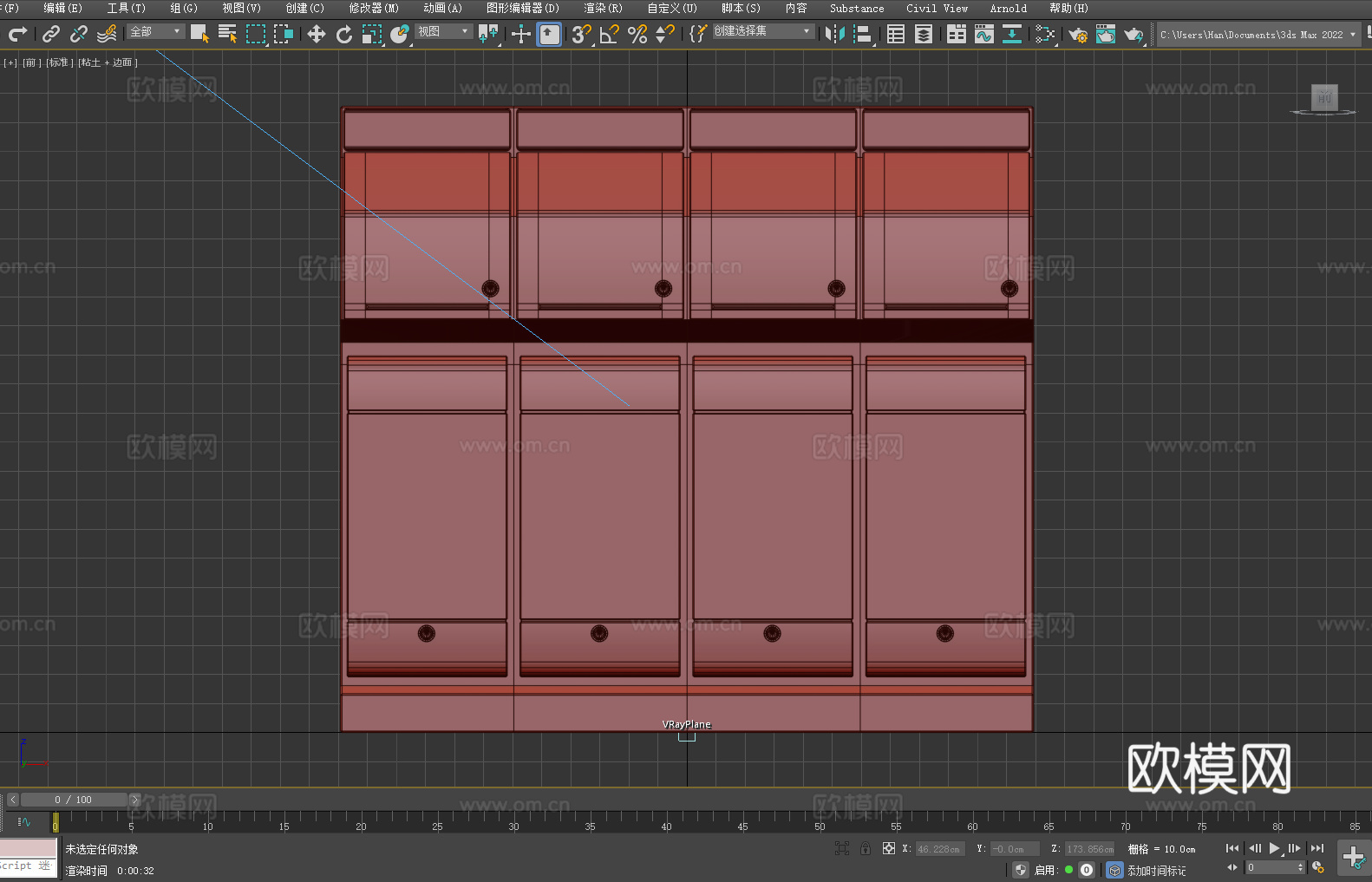
Task: Open Select by Name list icon
Action: (x=228, y=34)
